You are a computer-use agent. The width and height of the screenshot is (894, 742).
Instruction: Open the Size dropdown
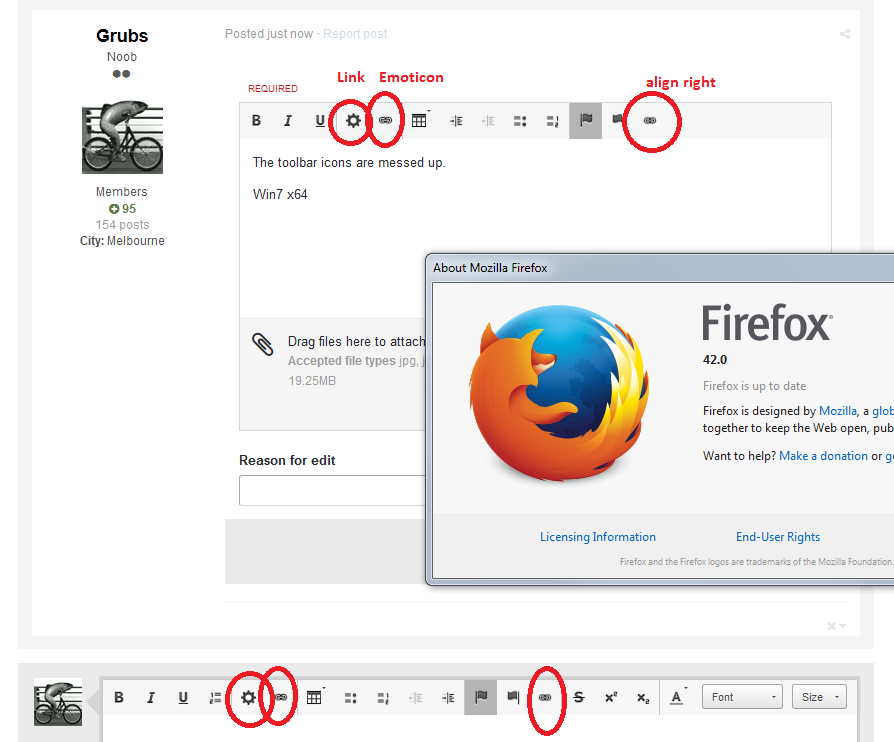(x=819, y=697)
